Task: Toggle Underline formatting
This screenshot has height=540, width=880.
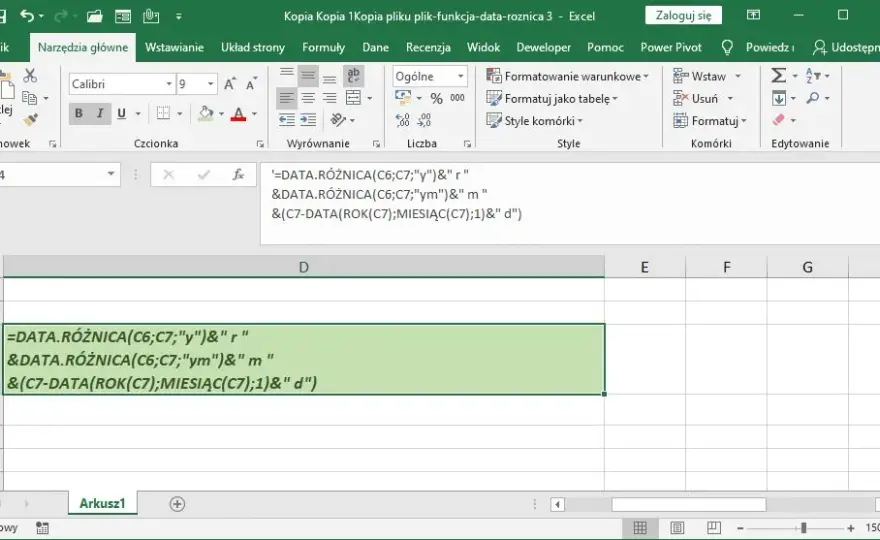Action: click(x=121, y=113)
